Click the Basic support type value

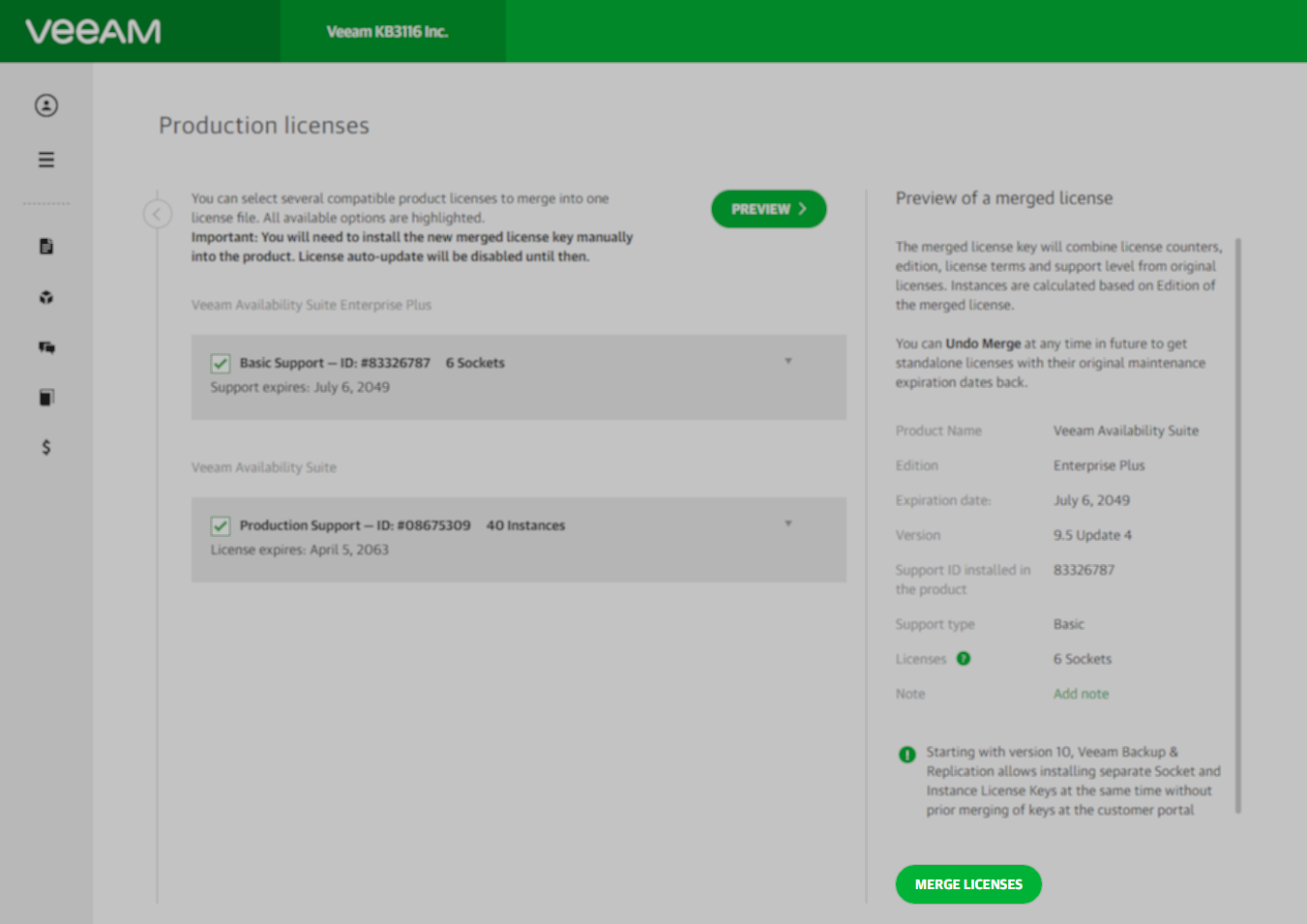1069,624
